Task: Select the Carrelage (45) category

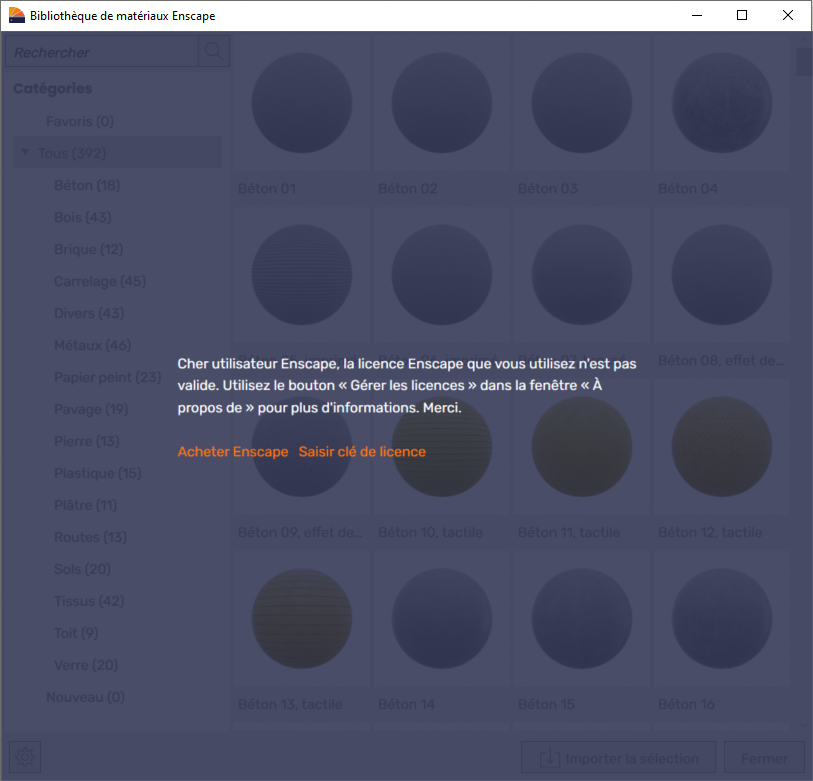Action: coord(100,281)
